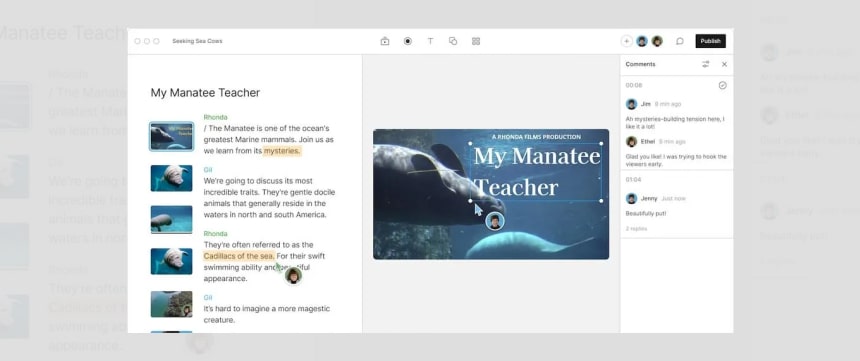Viewport: 860px width, 361px height.
Task: Select the Text tool
Action: 430,41
